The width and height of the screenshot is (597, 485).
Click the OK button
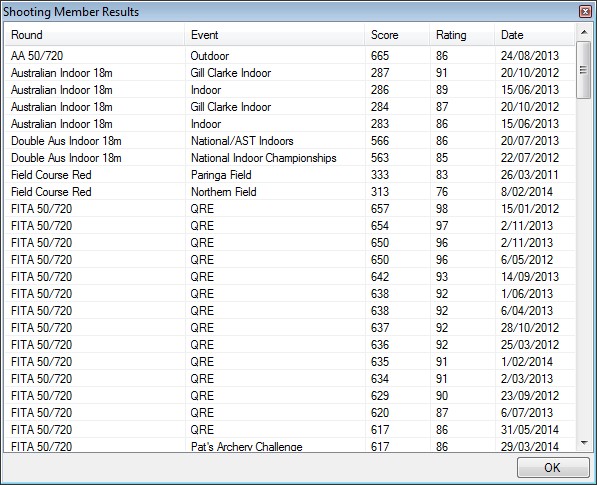(x=553, y=467)
